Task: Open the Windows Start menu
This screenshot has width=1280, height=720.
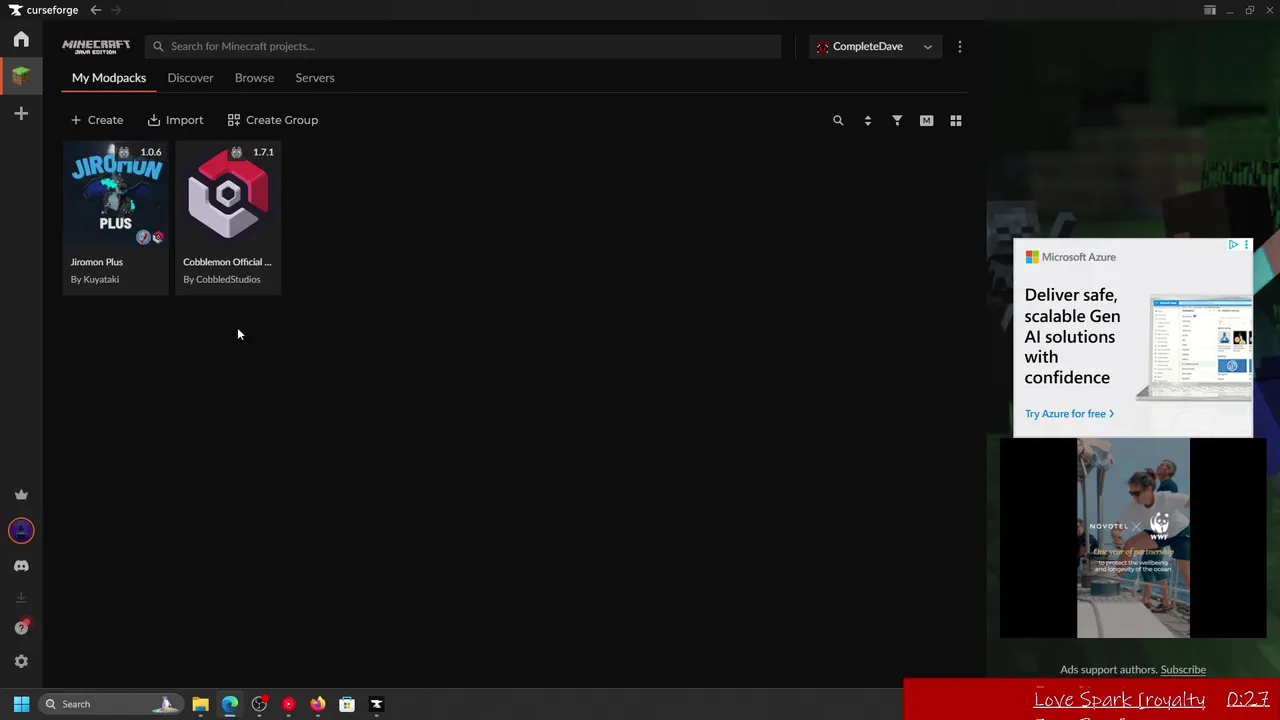Action: tap(21, 704)
